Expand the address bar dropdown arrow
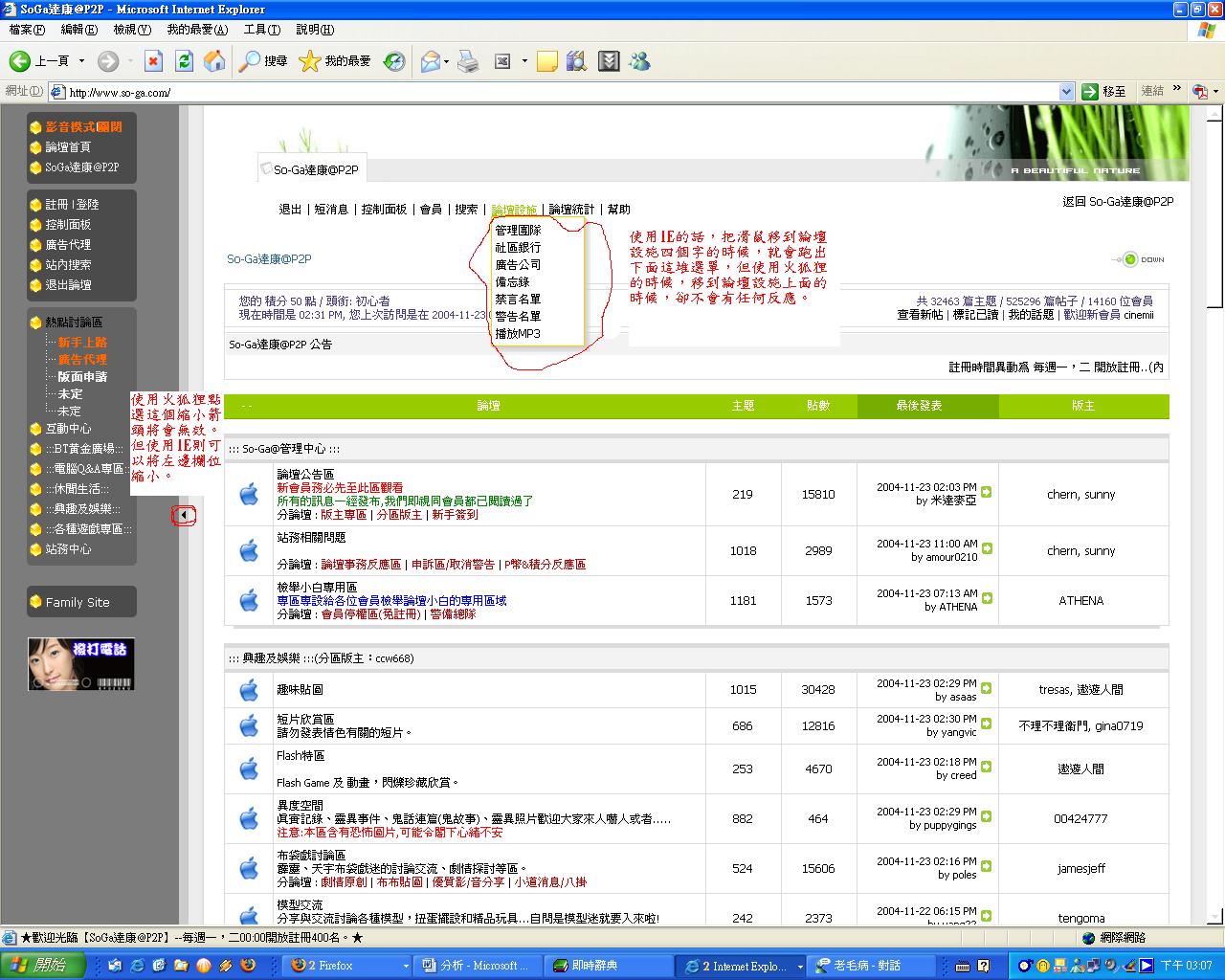Image resolution: width=1225 pixels, height=980 pixels. coord(1066,92)
